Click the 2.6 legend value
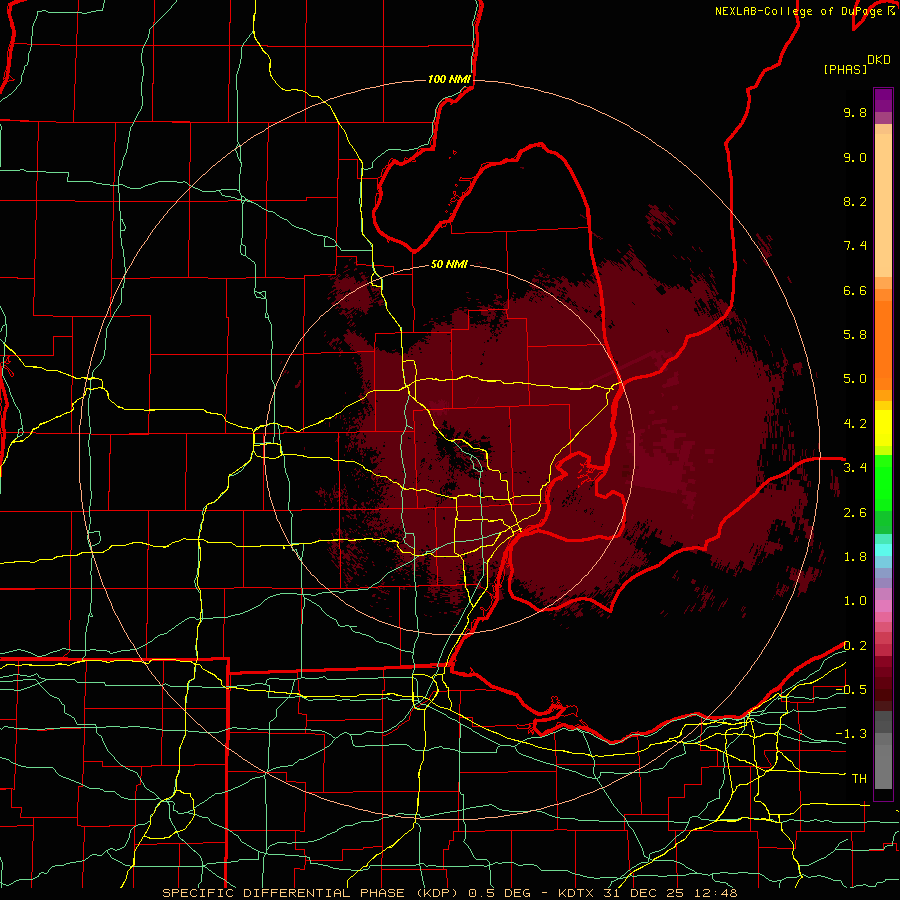900x900 pixels. [x=855, y=513]
